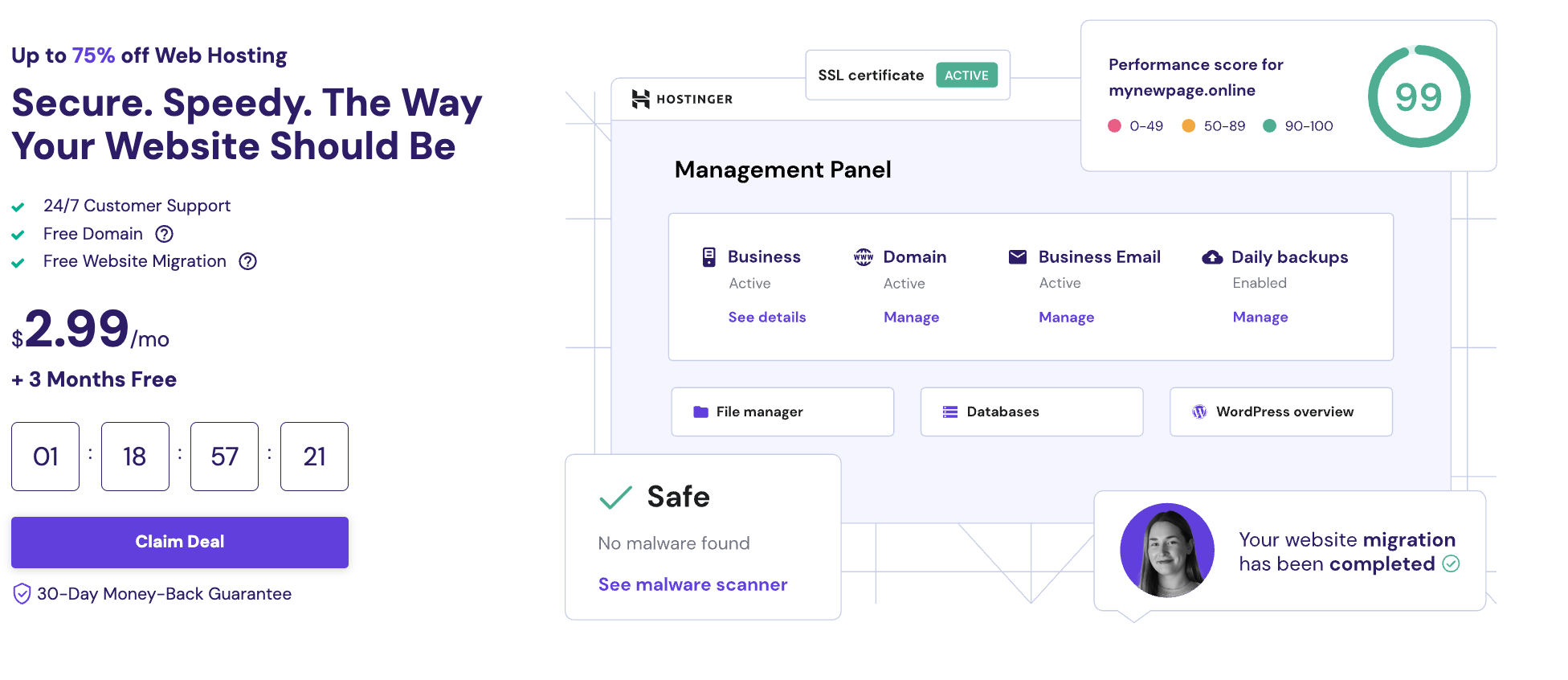
Task: Click the SSL certificate ACTIVE badge
Action: coord(966,76)
